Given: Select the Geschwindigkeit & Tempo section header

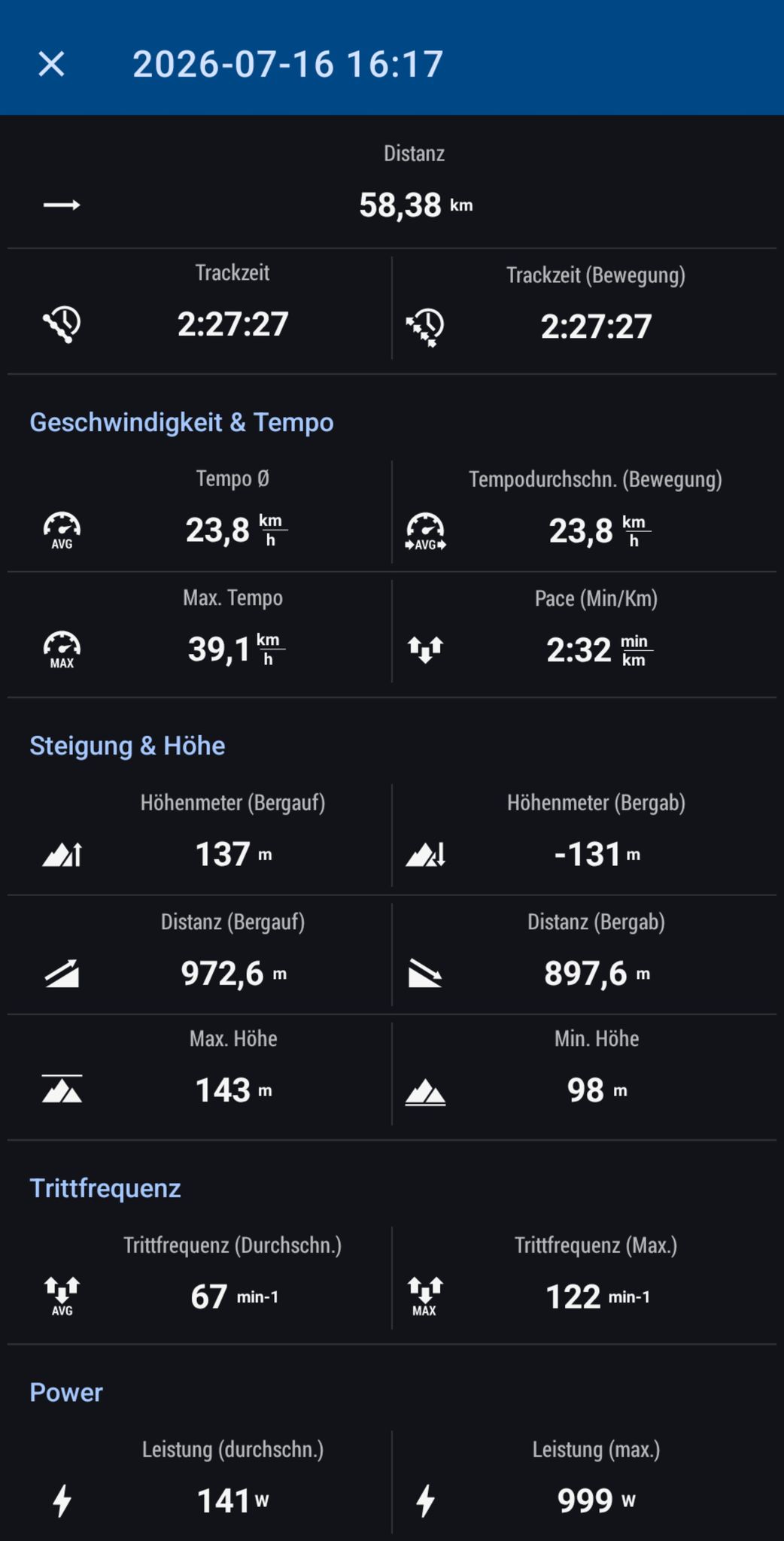Looking at the screenshot, I should point(181,422).
